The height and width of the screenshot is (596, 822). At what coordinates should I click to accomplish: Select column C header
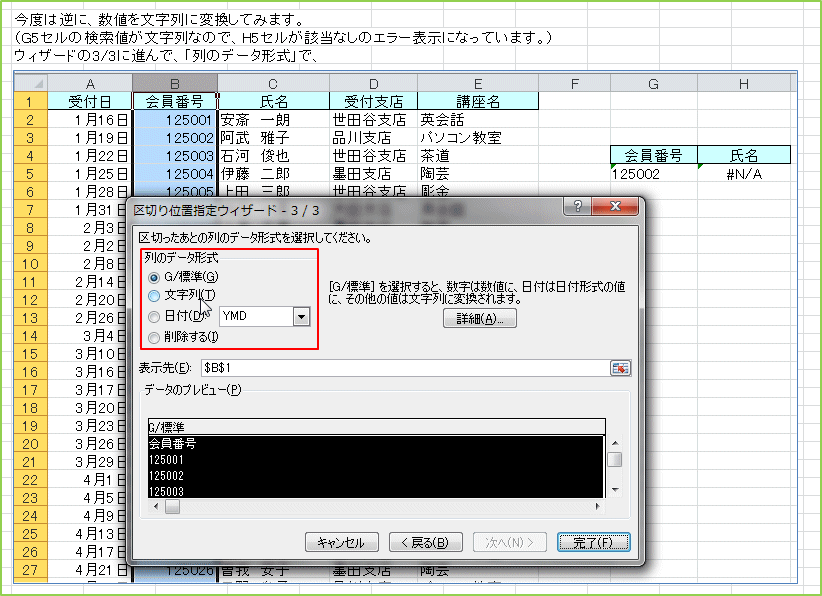pyautogui.click(x=273, y=83)
